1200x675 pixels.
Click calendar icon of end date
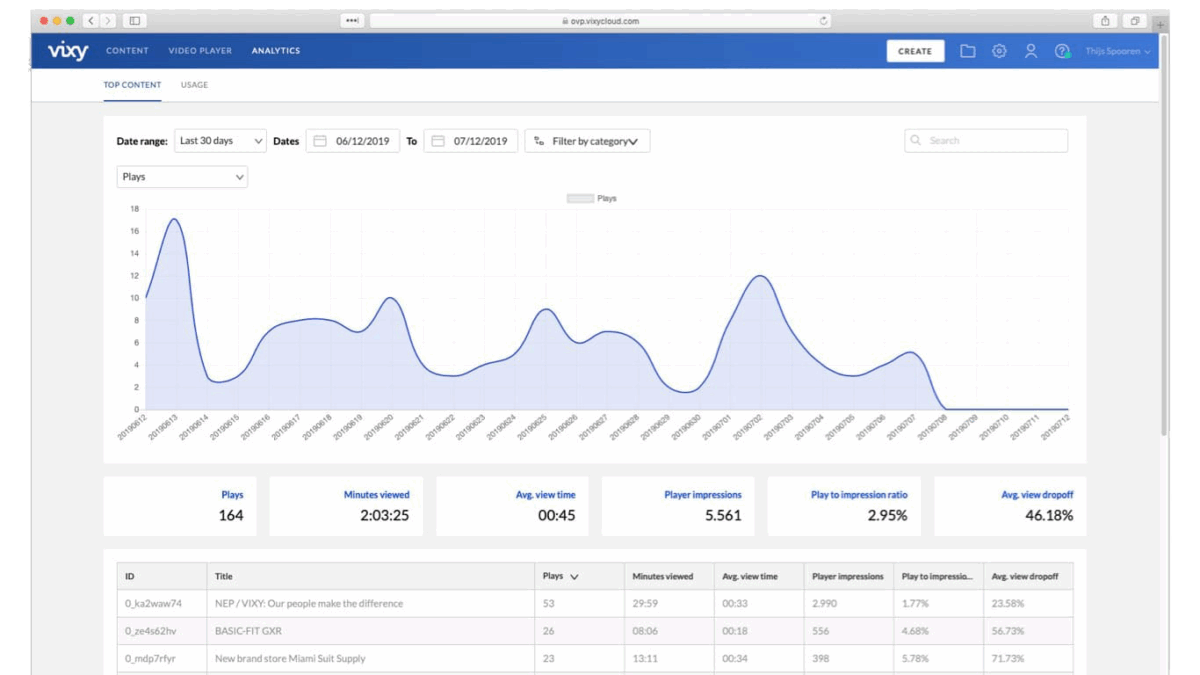coord(438,141)
